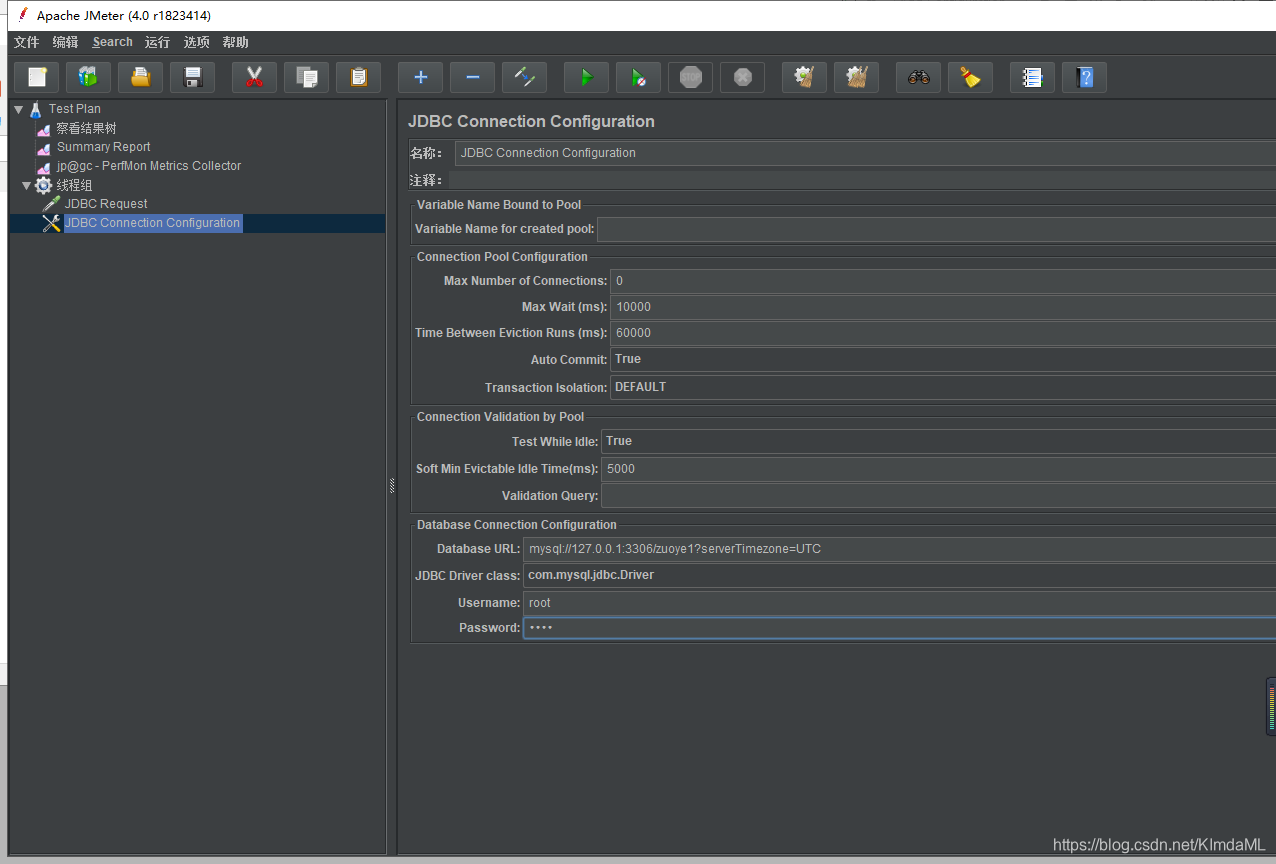
Task: Click the Clear All results icon
Action: coord(856,77)
